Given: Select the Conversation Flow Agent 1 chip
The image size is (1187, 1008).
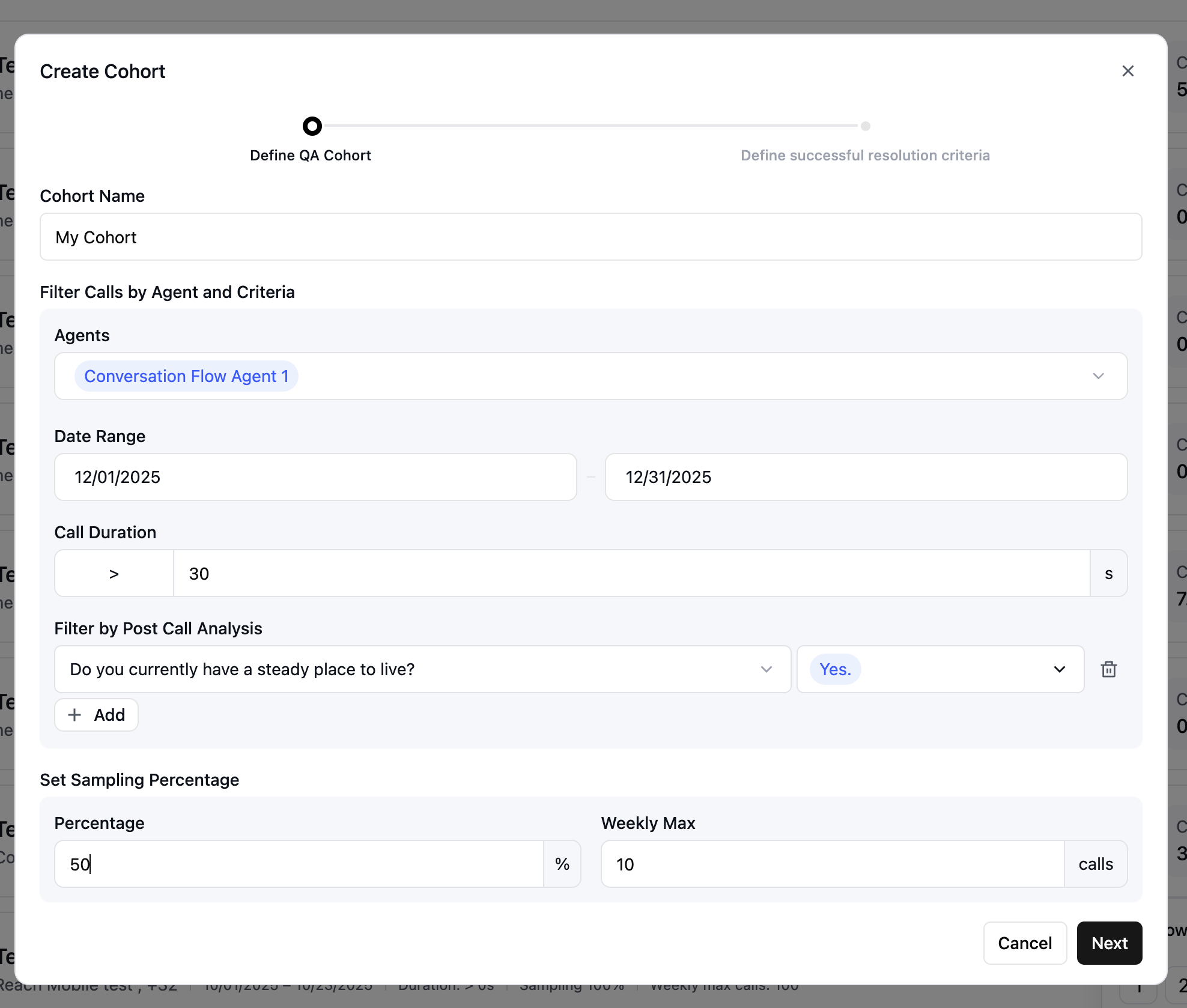Looking at the screenshot, I should (186, 376).
